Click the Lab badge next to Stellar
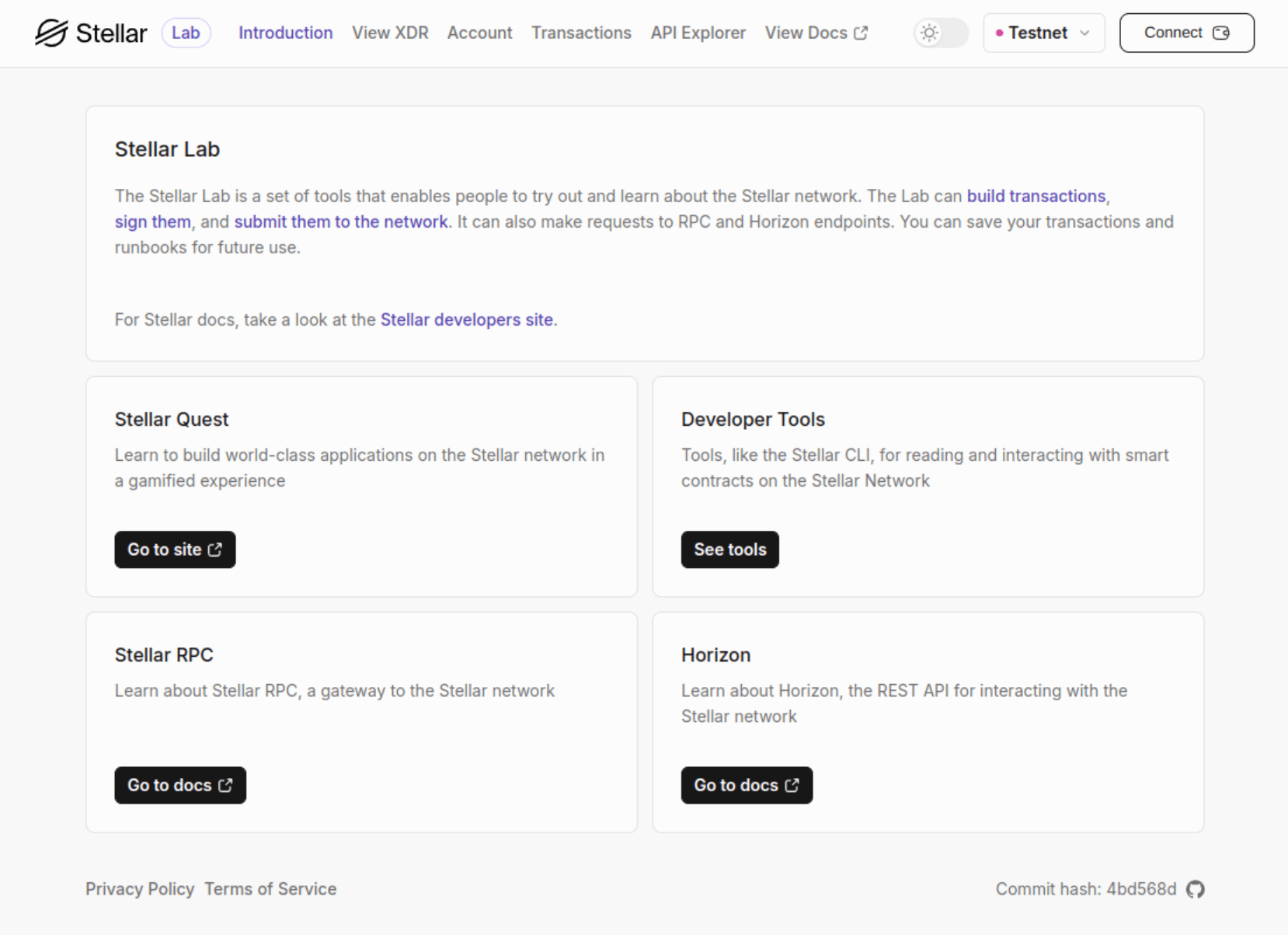Viewport: 1288px width, 935px height. (x=186, y=33)
